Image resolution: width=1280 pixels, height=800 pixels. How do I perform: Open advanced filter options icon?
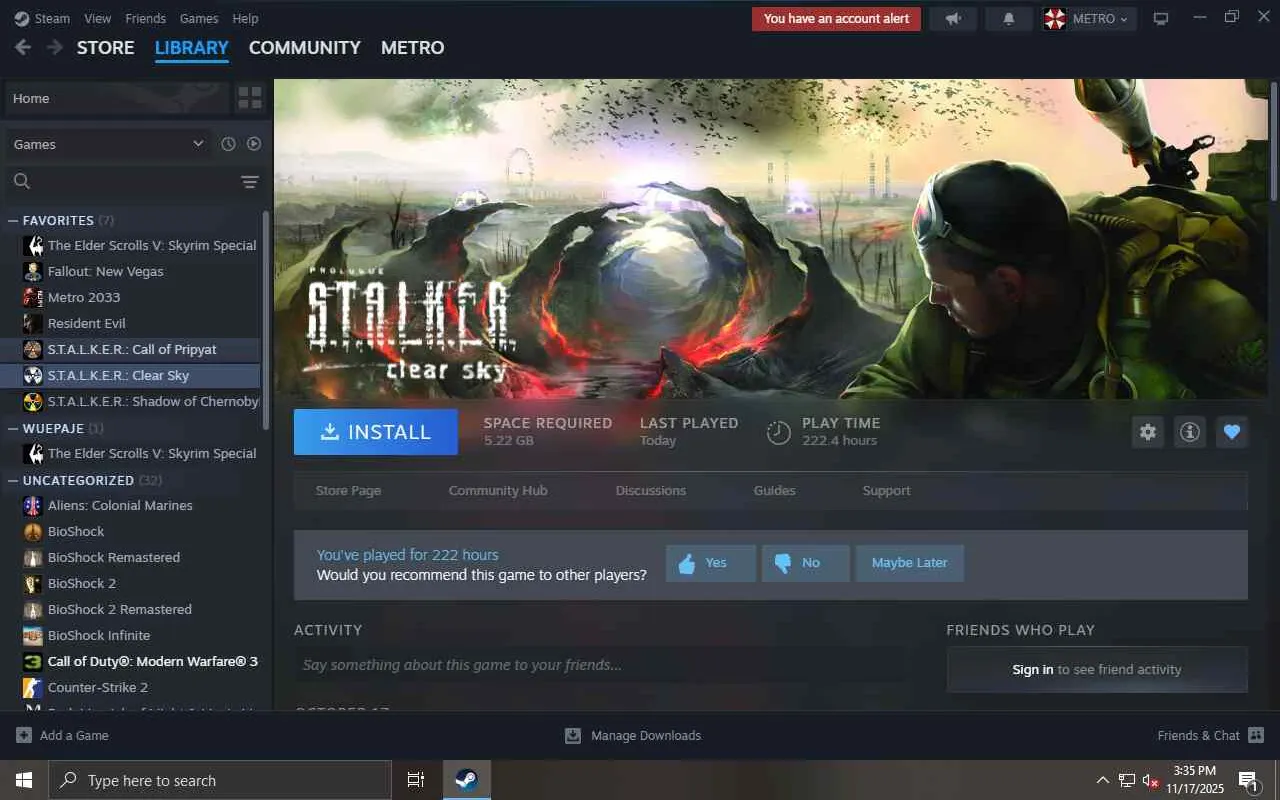click(x=250, y=181)
